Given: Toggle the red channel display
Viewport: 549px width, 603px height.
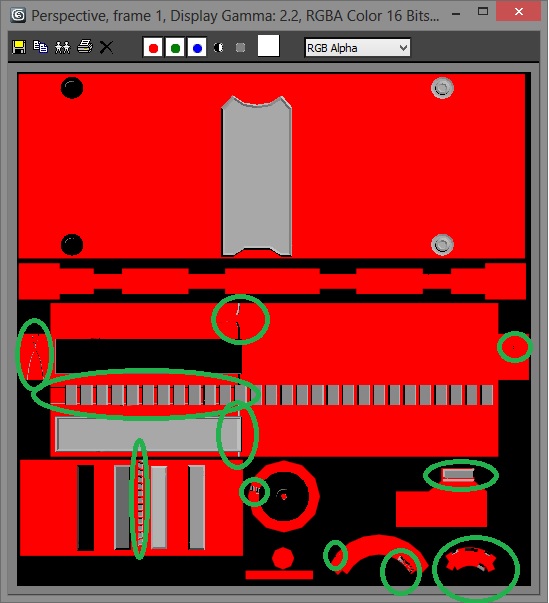Looking at the screenshot, I should 153,48.
